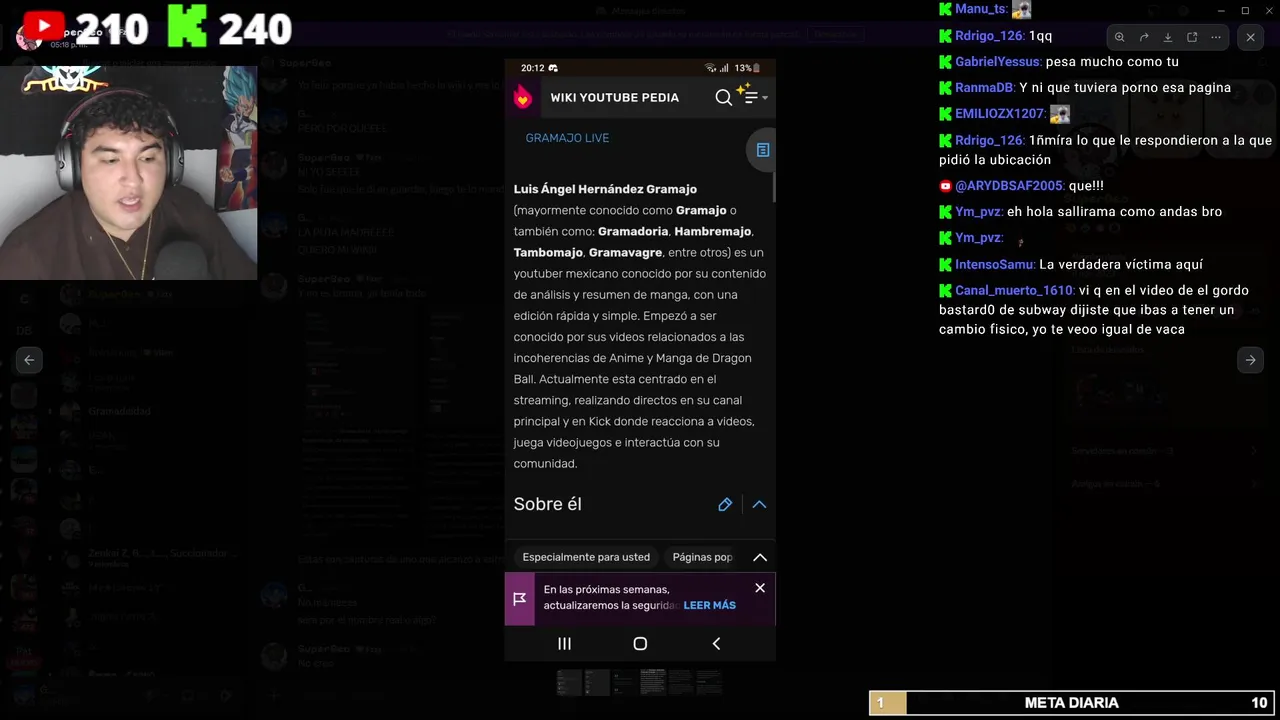Click the green Kick logo in viewer counter

pyautogui.click(x=187, y=27)
